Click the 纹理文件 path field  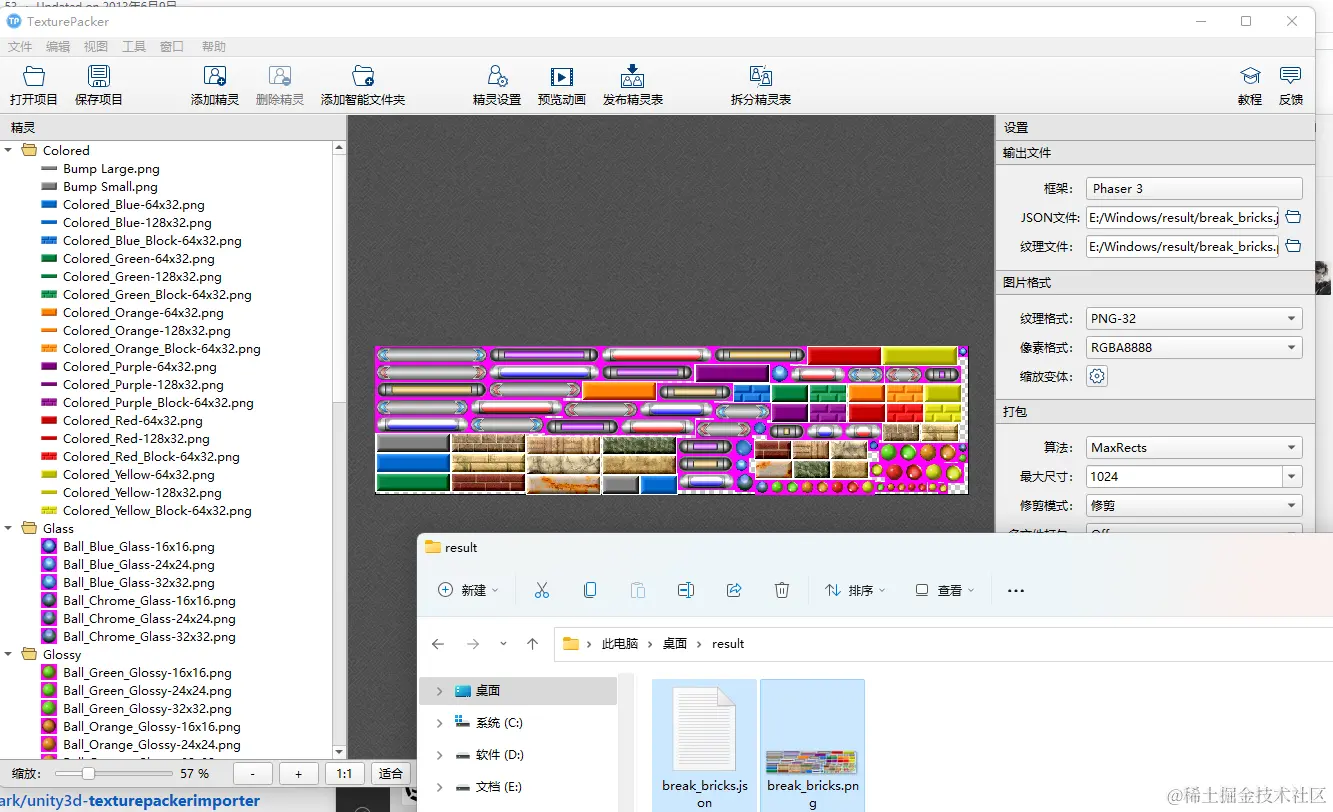click(x=1182, y=246)
